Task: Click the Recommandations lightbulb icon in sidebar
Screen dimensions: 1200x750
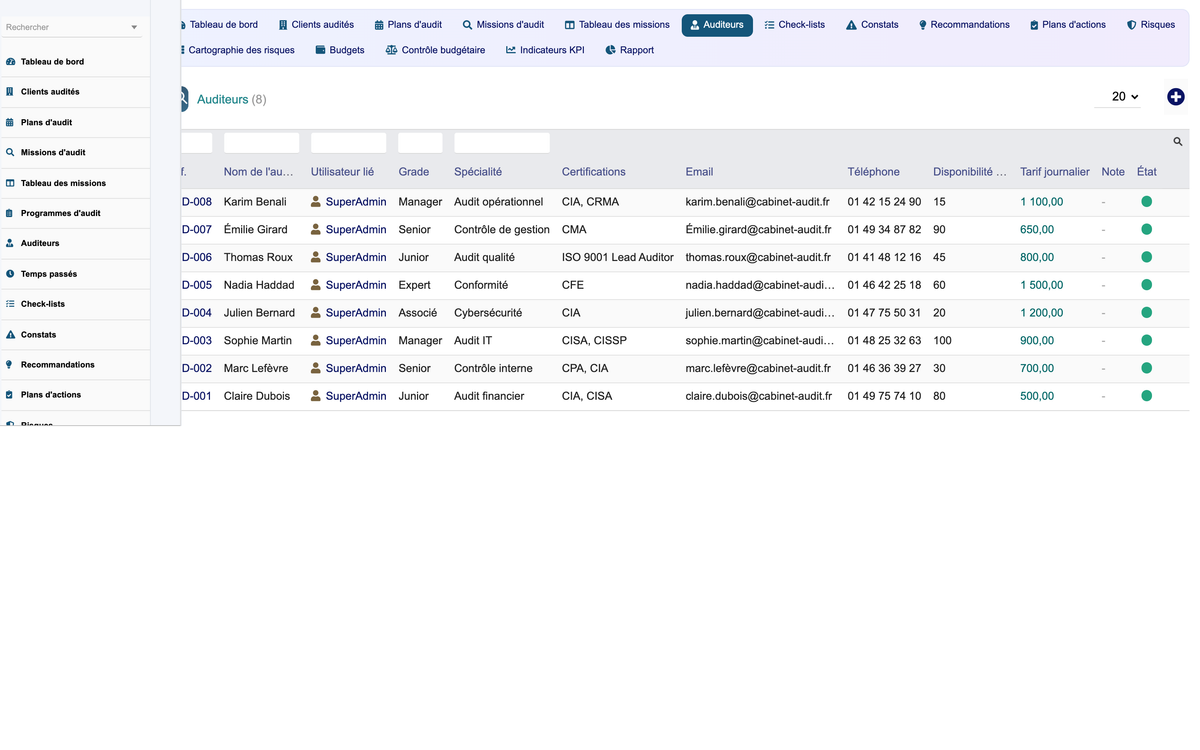Action: (x=10, y=365)
